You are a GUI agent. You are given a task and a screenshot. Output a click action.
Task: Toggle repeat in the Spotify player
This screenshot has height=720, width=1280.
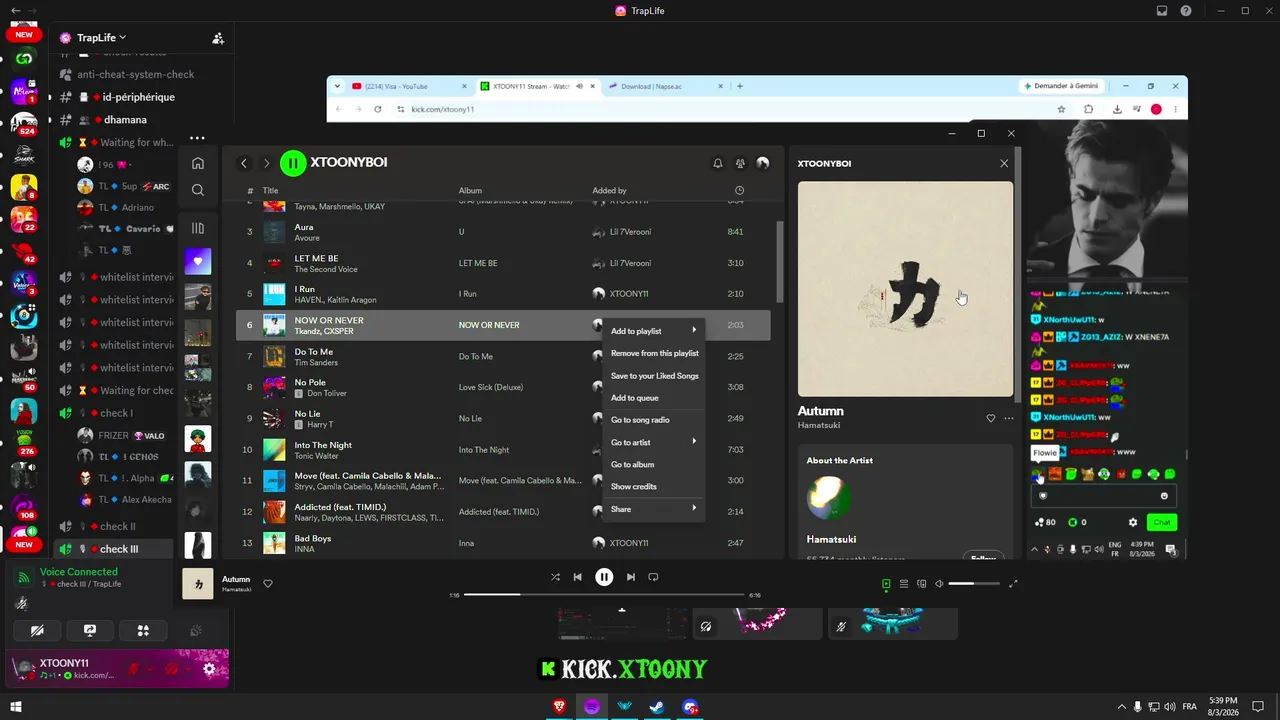tap(653, 577)
